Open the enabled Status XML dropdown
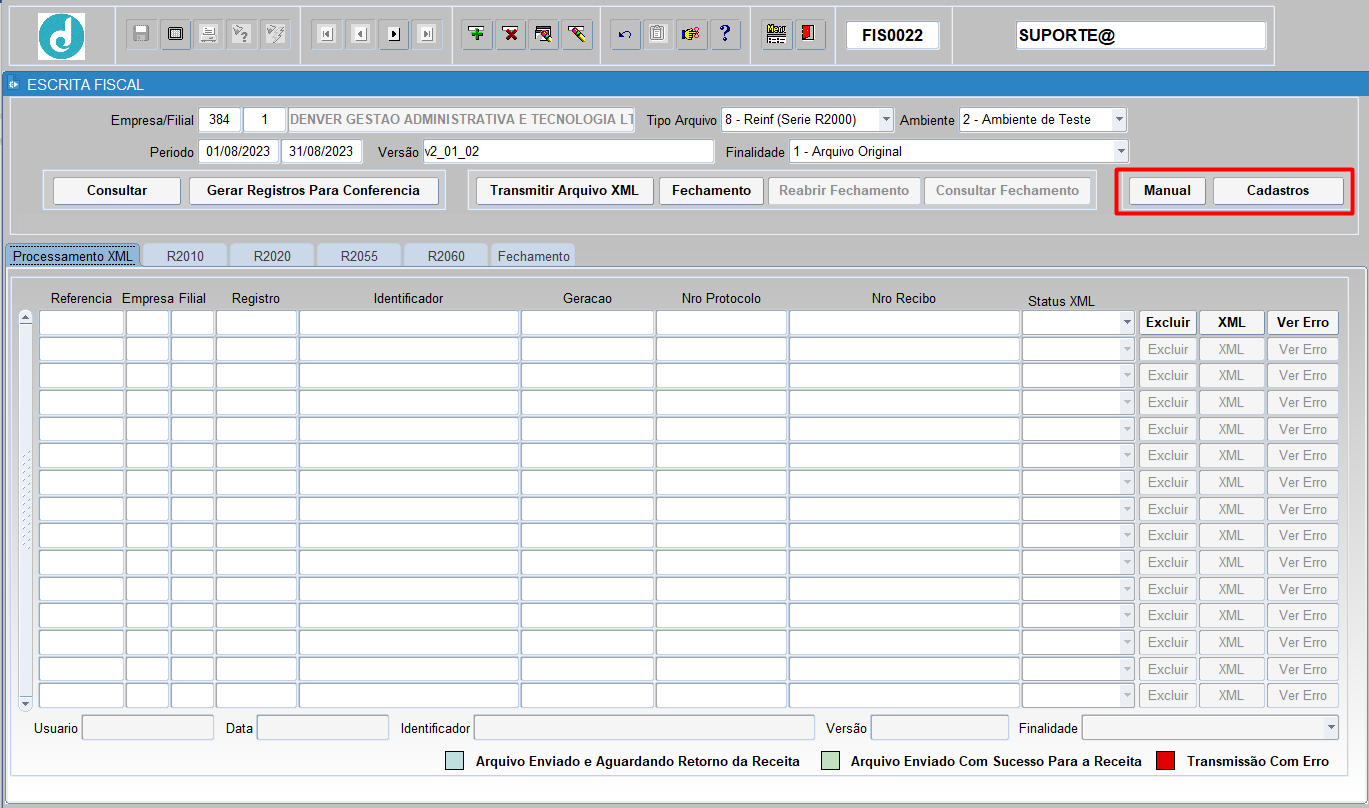Image resolution: width=1369 pixels, height=808 pixels. (x=1127, y=323)
